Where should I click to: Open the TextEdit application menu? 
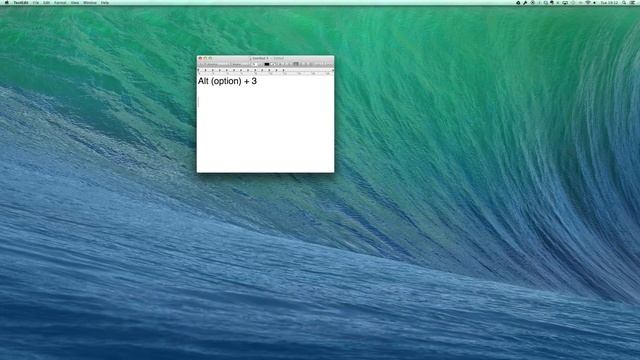pos(21,2)
